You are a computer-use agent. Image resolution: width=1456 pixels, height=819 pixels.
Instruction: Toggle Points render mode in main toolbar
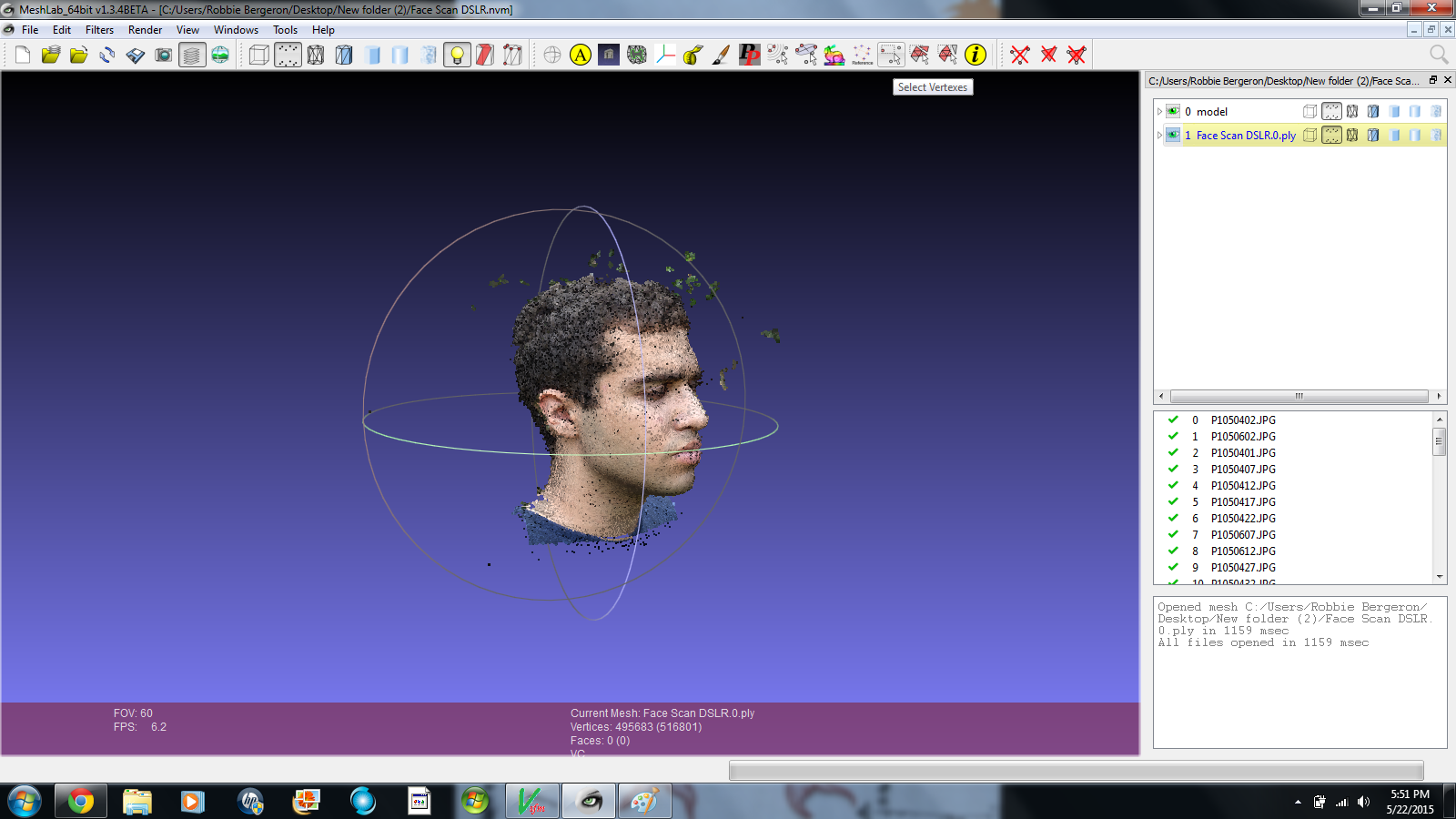[x=288, y=55]
